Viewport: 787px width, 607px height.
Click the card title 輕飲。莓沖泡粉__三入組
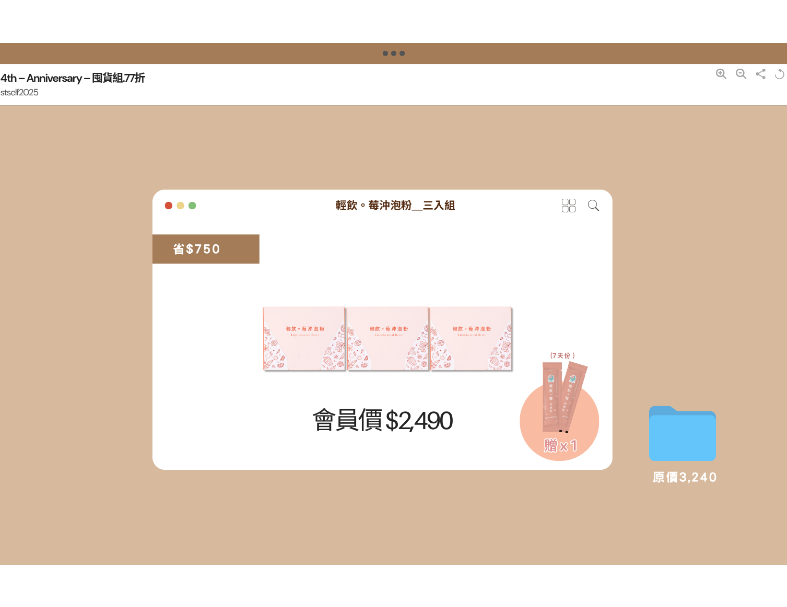[395, 206]
